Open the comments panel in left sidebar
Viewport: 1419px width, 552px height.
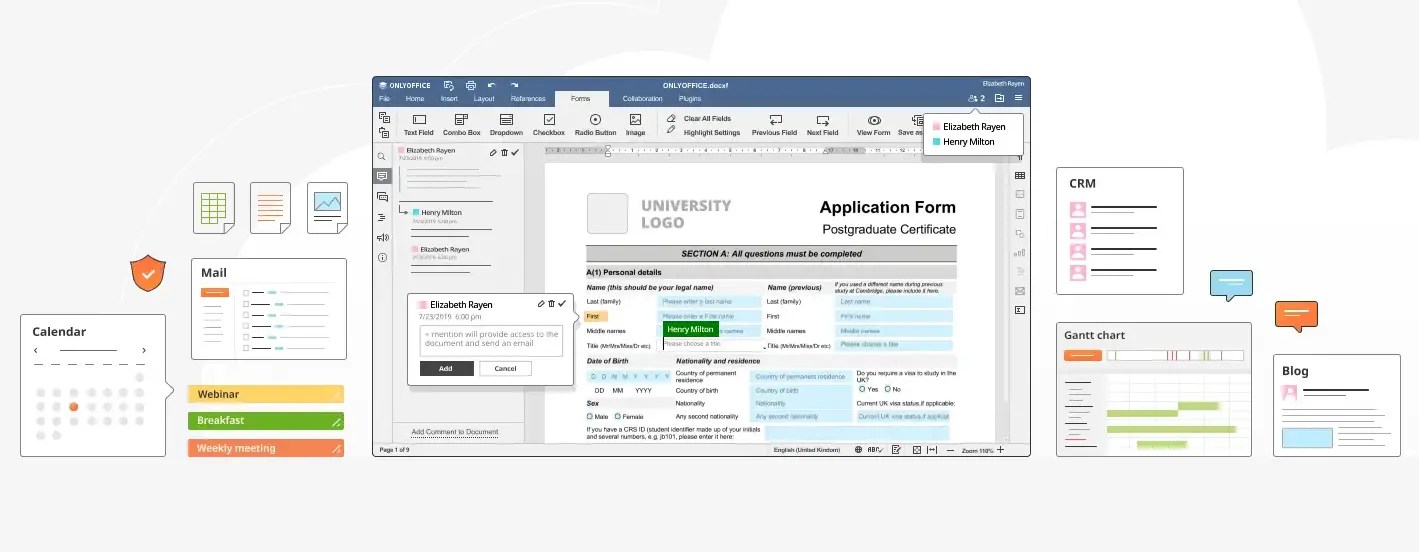pos(382,176)
